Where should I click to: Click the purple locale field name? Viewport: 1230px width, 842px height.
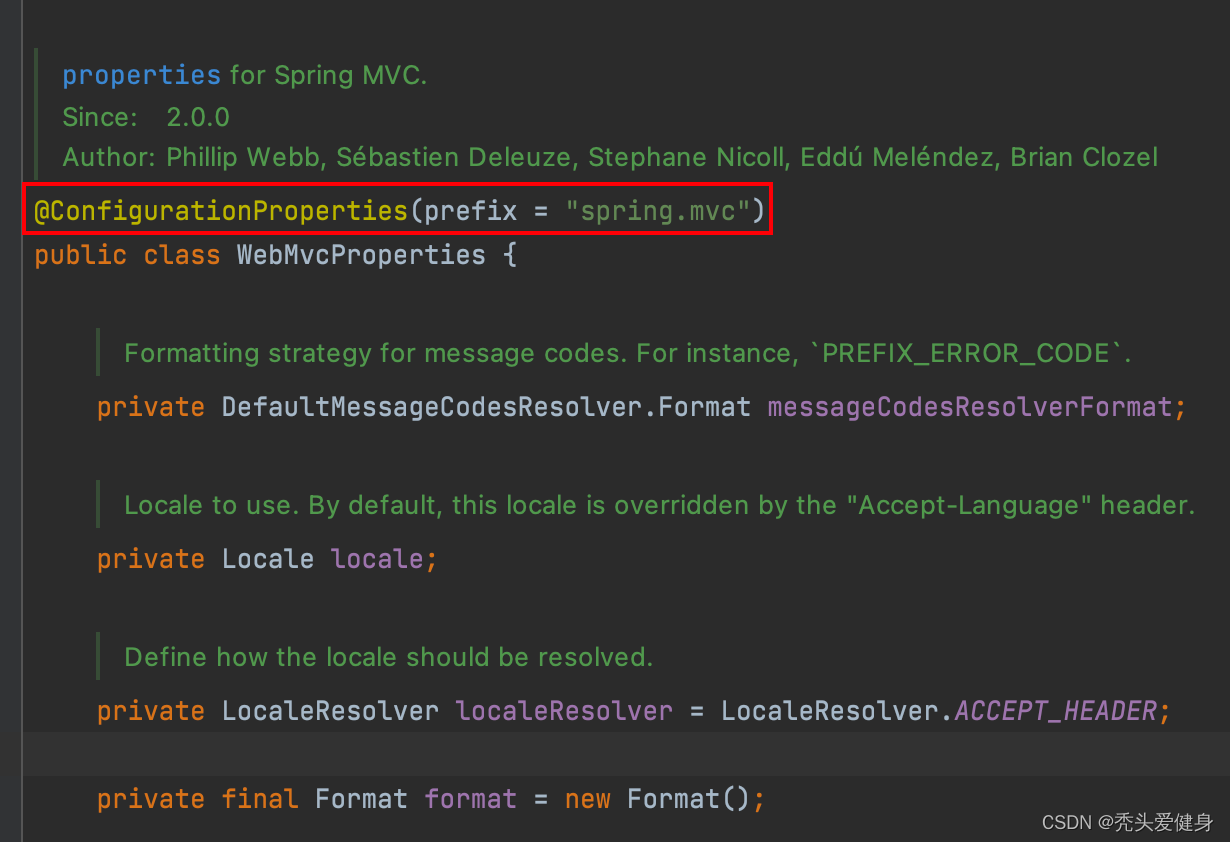[x=378, y=559]
